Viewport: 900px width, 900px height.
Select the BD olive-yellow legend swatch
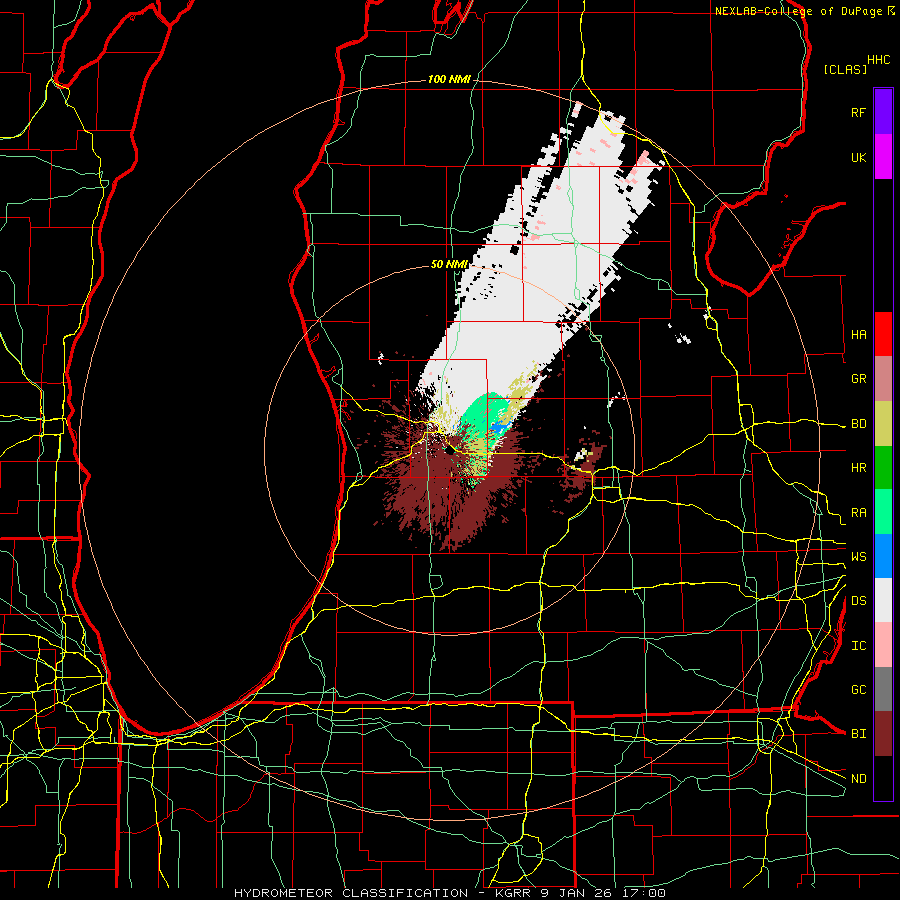coord(883,424)
